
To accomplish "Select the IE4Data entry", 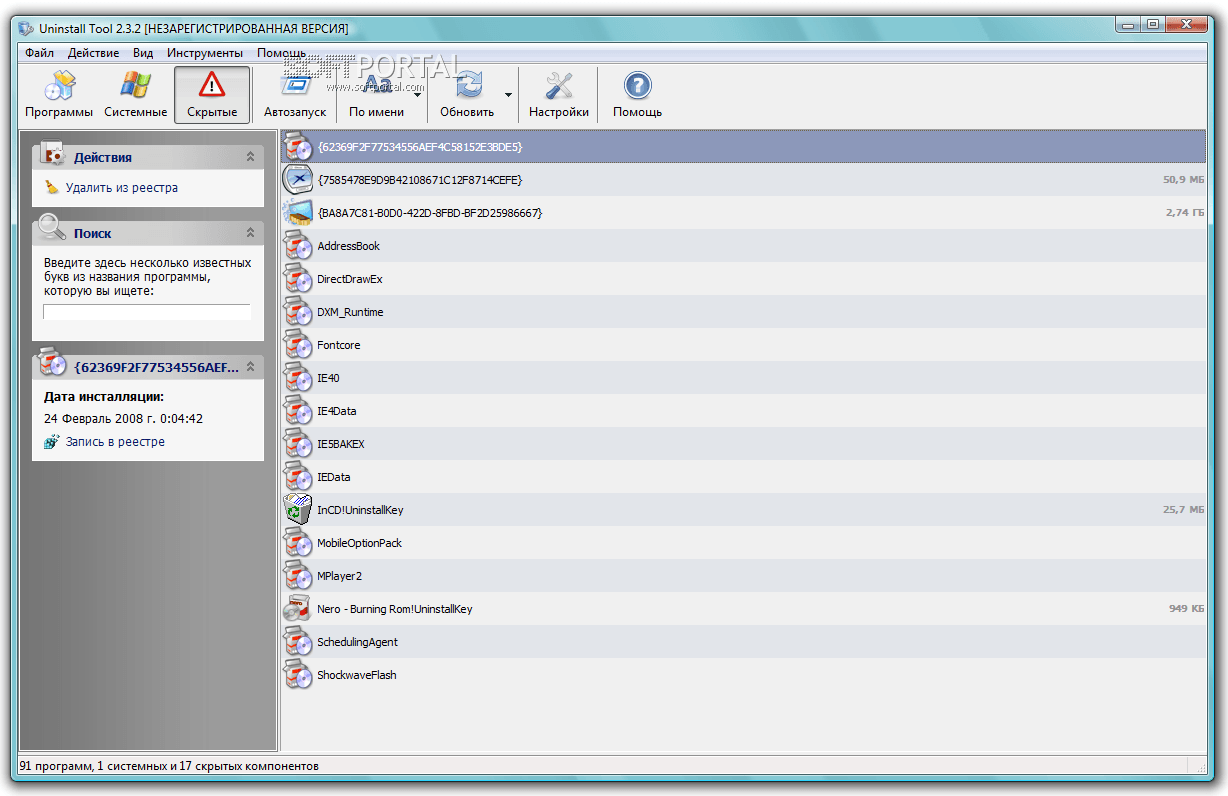I will pyautogui.click(x=743, y=411).
